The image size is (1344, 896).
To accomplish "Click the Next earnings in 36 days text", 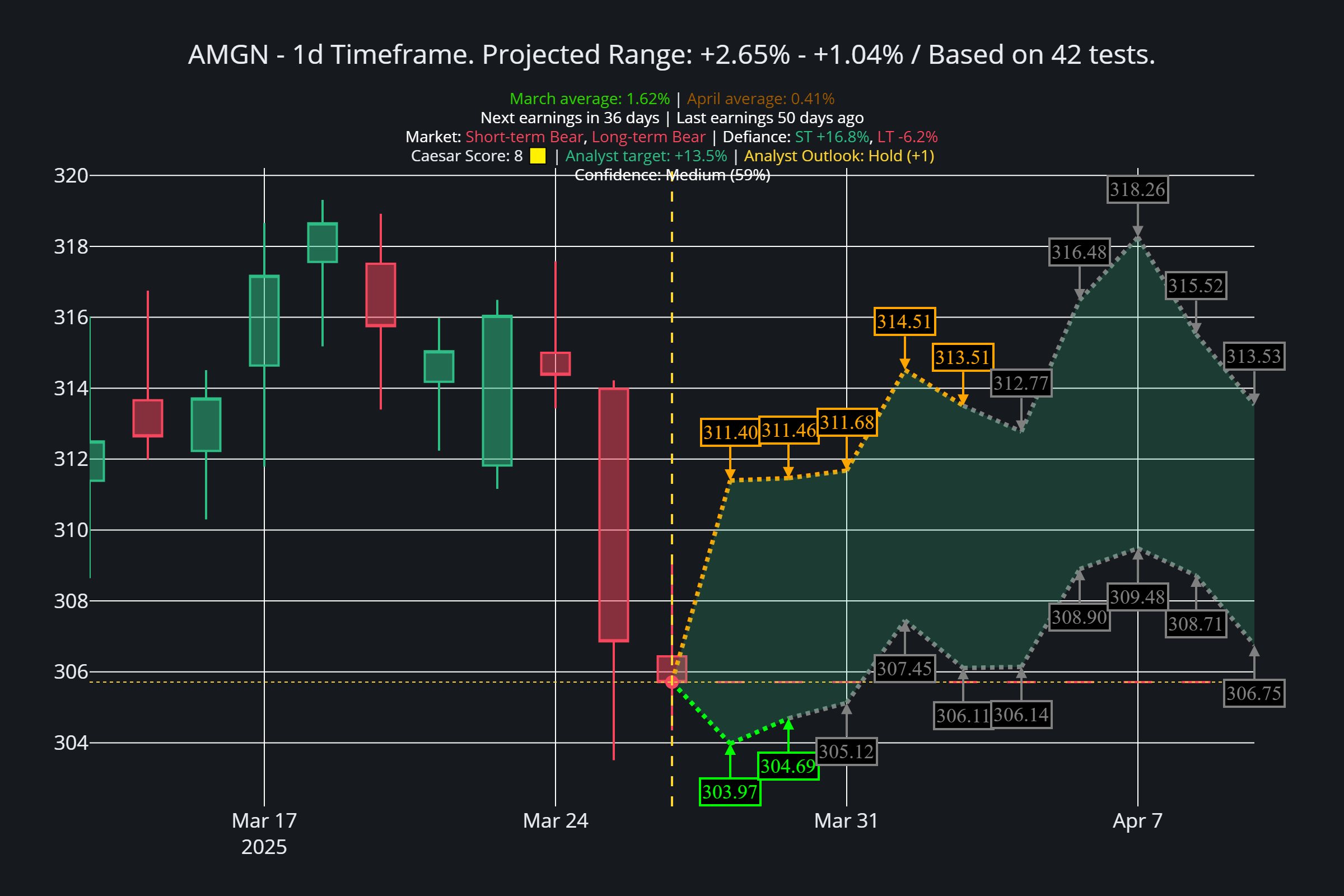I will point(570,118).
